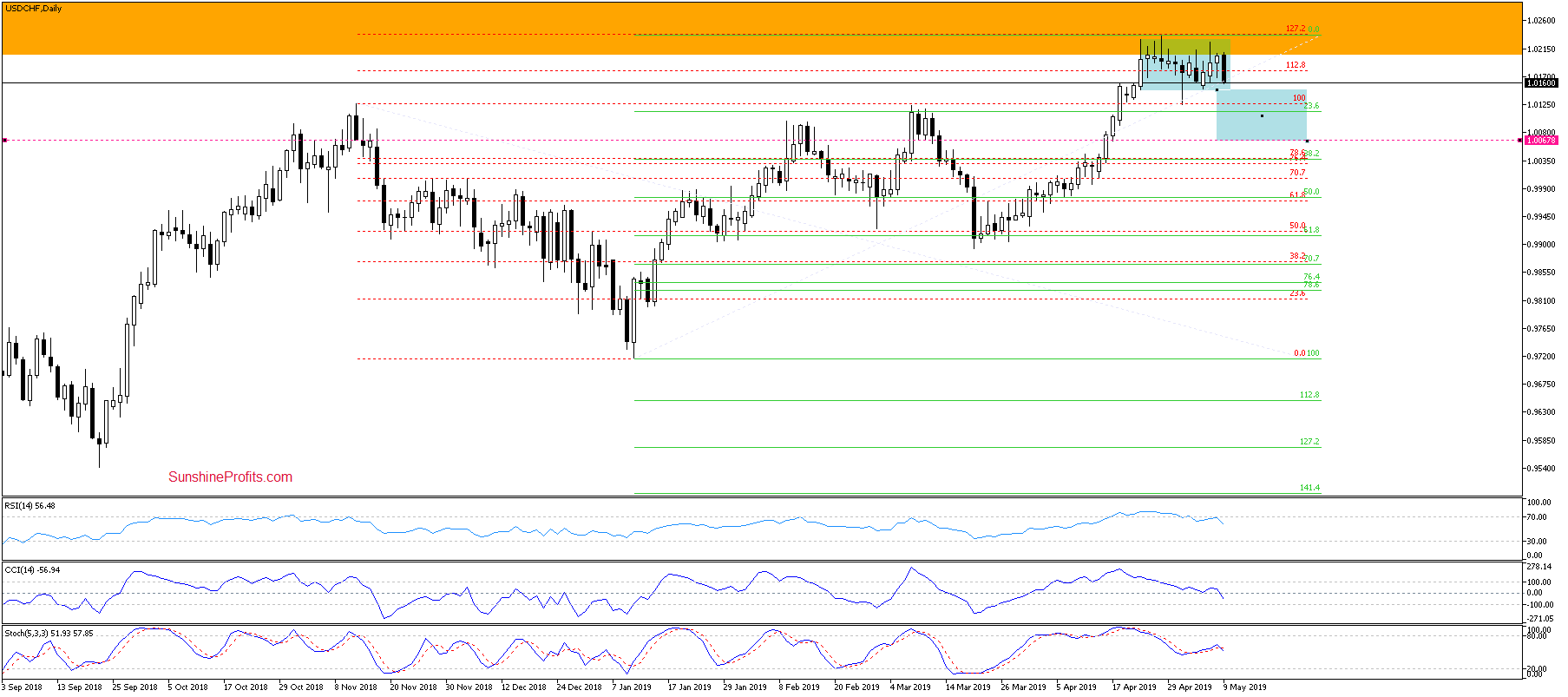Click the 24 Dec 2018 date label
Viewport: 1568px width, 697px height.
click(579, 687)
